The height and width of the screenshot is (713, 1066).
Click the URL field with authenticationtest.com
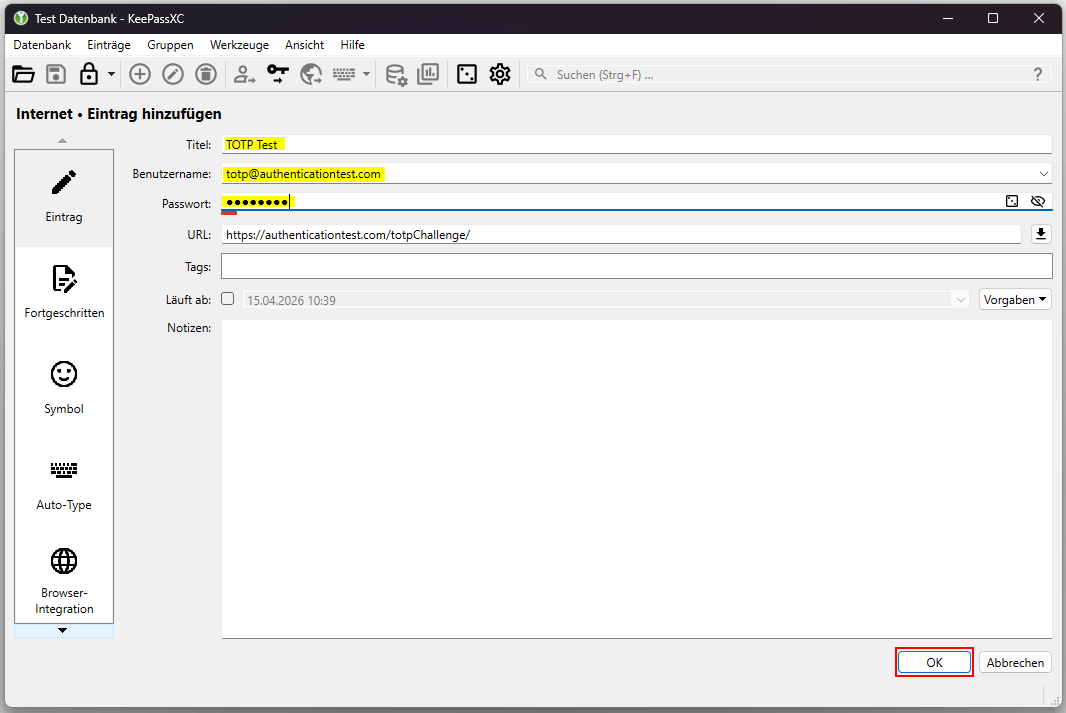pos(621,234)
